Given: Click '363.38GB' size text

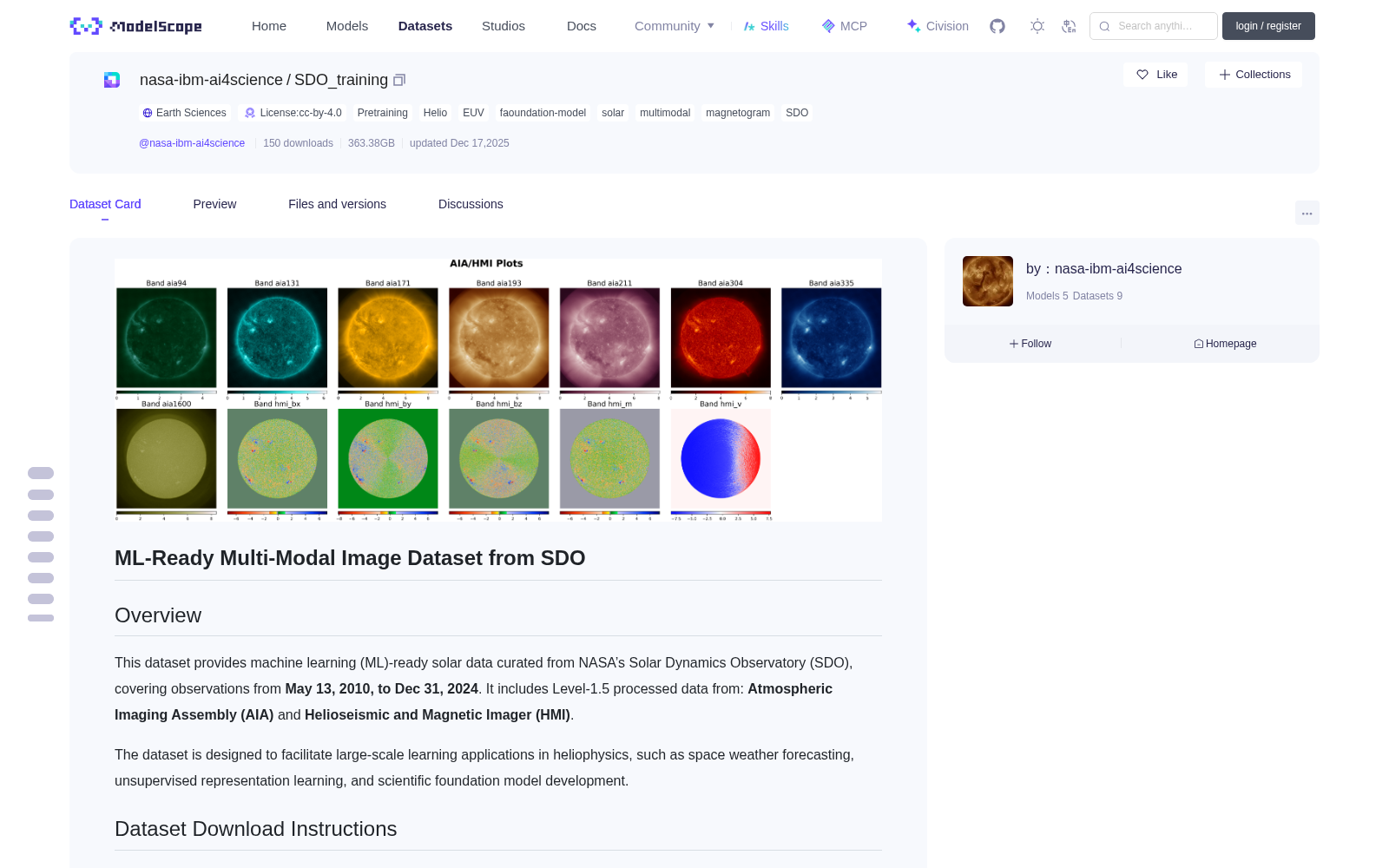Looking at the screenshot, I should 372,143.
